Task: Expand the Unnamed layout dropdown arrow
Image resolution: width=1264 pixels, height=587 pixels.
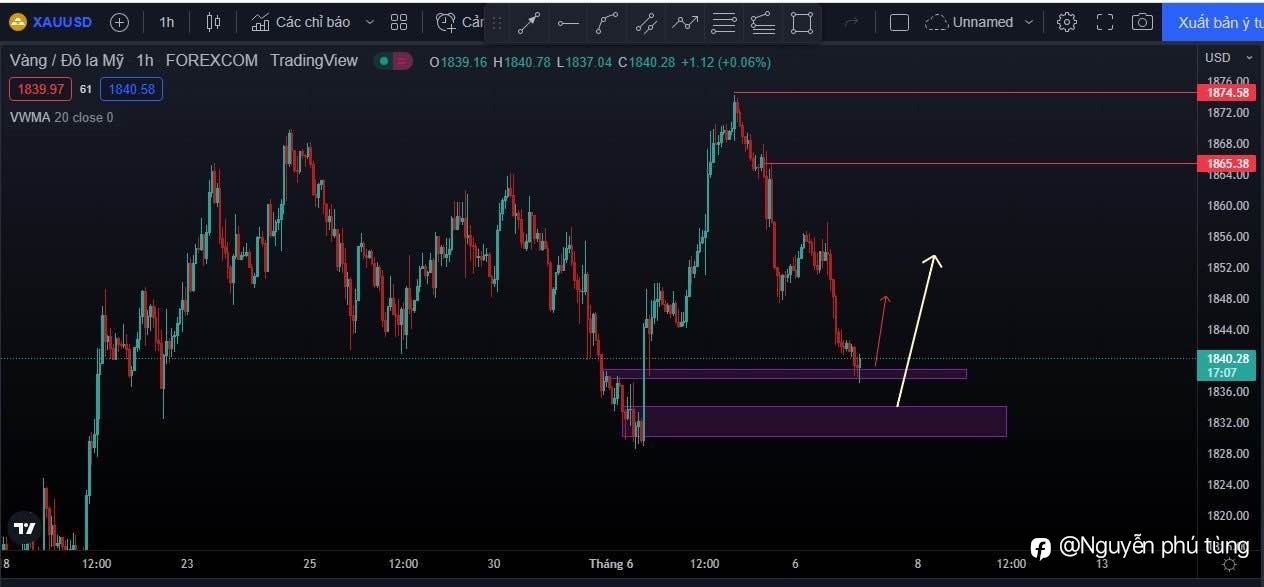Action: click(1028, 22)
